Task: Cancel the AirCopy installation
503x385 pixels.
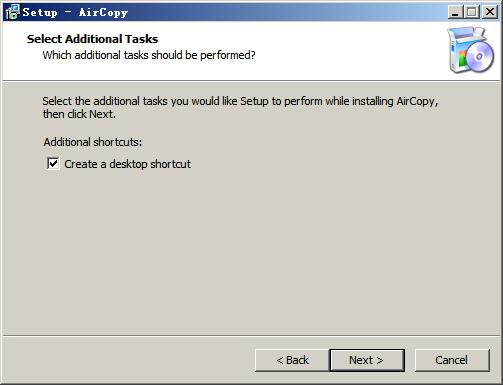Action: 452,360
